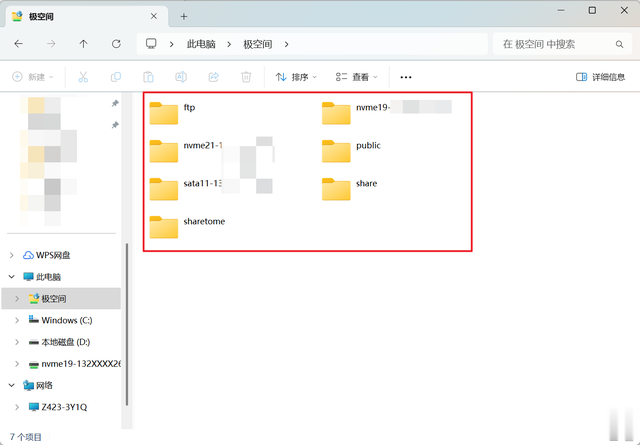This screenshot has height=445, width=640.
Task: Expand the Windows (C:) node
Action: point(17,320)
